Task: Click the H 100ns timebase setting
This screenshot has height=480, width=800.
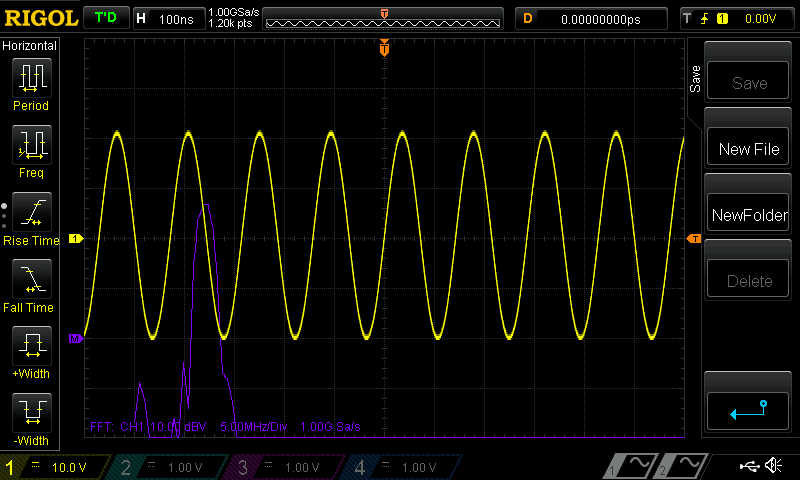Action: coord(168,18)
